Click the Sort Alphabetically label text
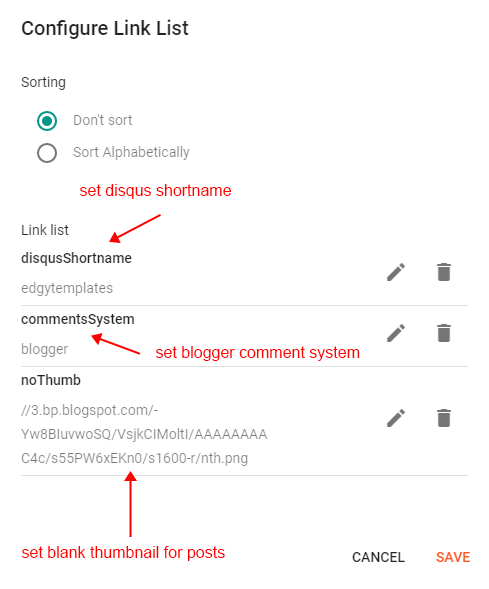Viewport: 489px width, 589px height. coord(131,153)
